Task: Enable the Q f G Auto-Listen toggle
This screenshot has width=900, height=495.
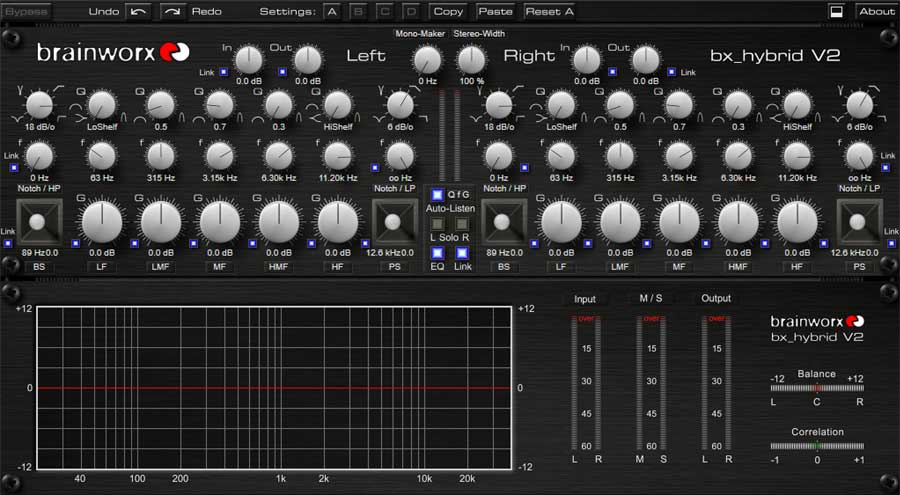Action: [437, 195]
